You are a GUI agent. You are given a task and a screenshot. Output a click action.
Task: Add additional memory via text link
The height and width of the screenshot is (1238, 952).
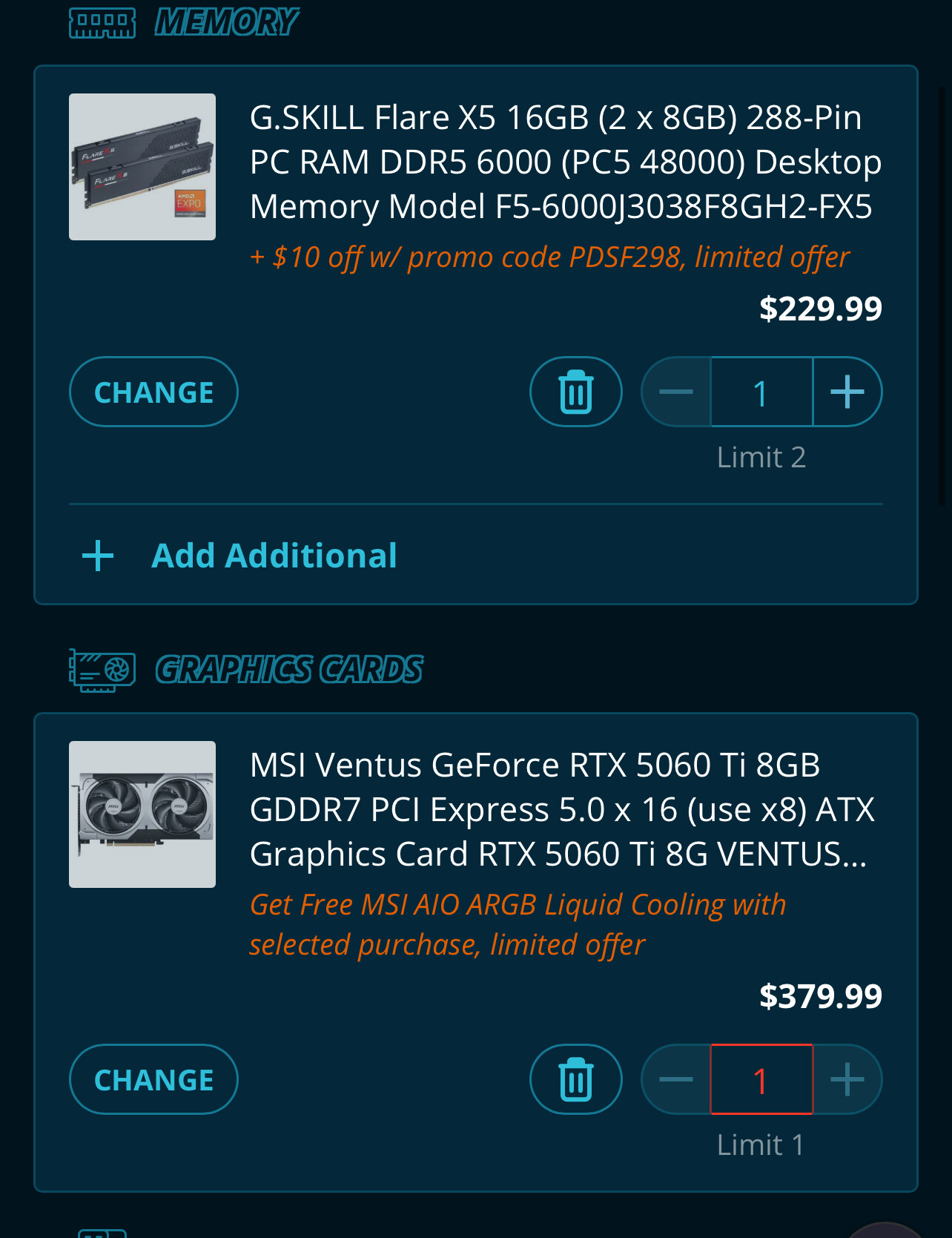pos(274,556)
